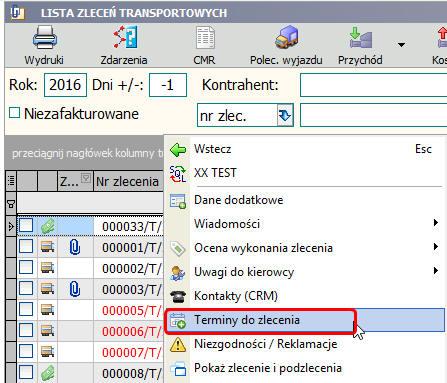Click calendar icon for Terminy do zlecenia
447x383 pixels.
[178, 321]
